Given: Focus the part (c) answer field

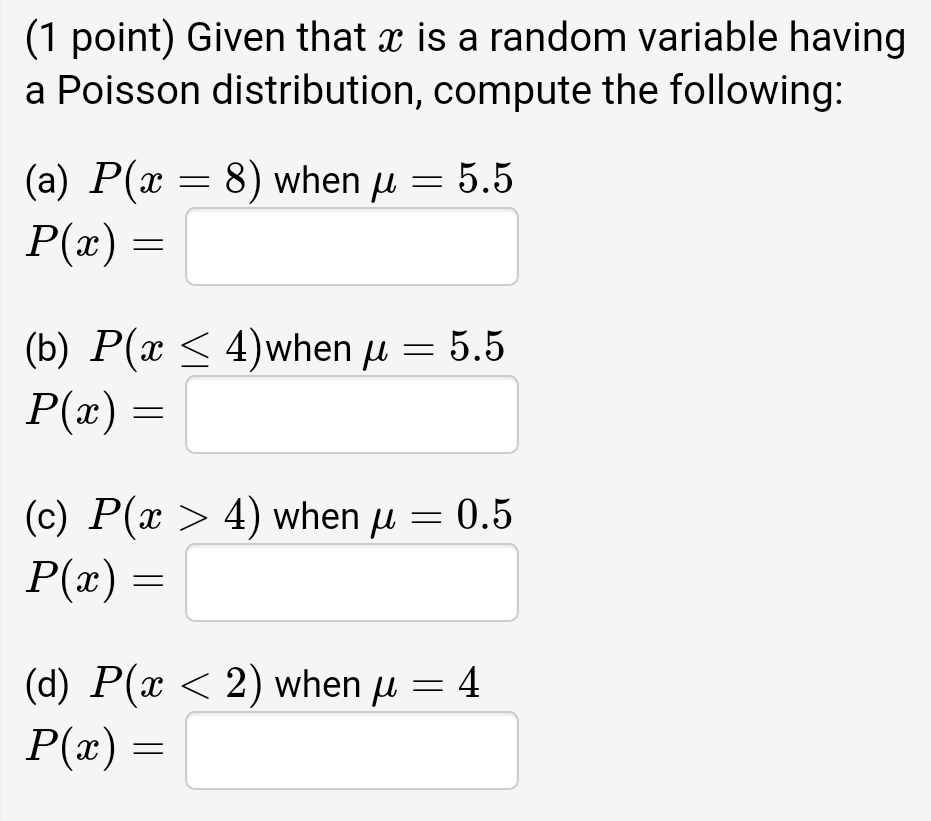Looking at the screenshot, I should (x=352, y=582).
